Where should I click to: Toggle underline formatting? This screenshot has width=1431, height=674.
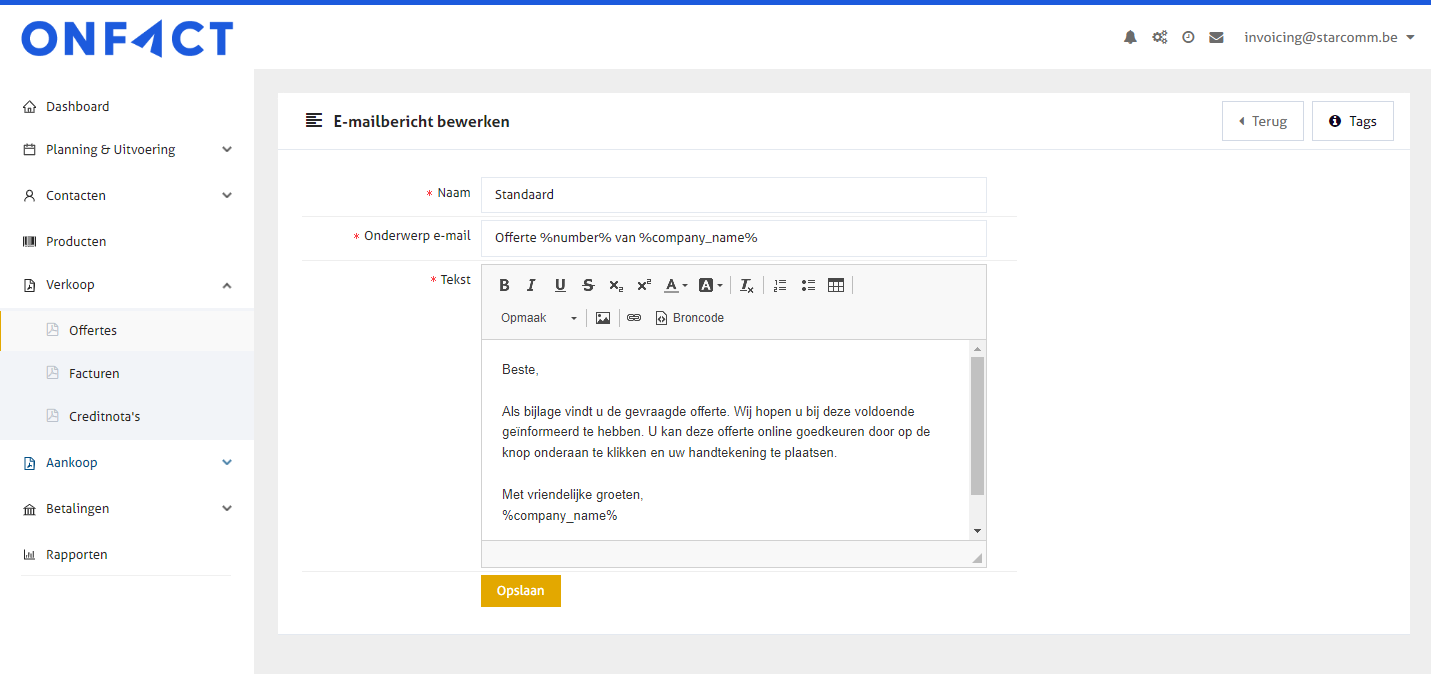coord(560,285)
